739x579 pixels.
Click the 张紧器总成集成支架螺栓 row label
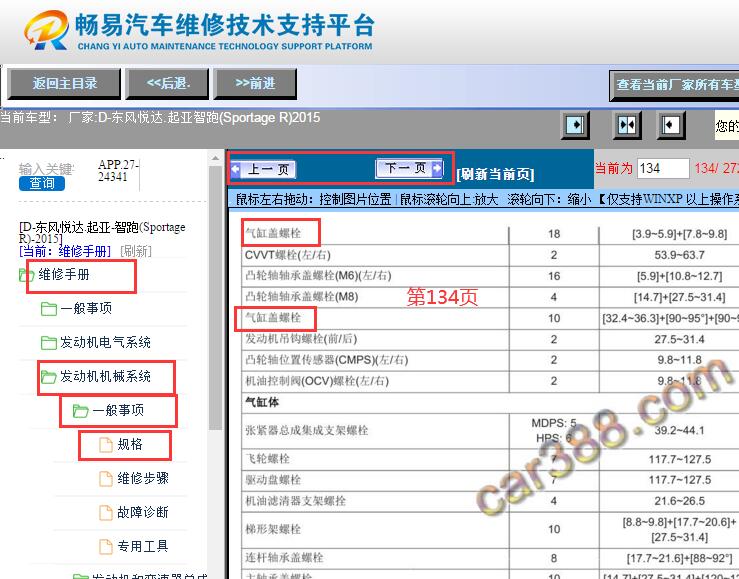coord(306,430)
